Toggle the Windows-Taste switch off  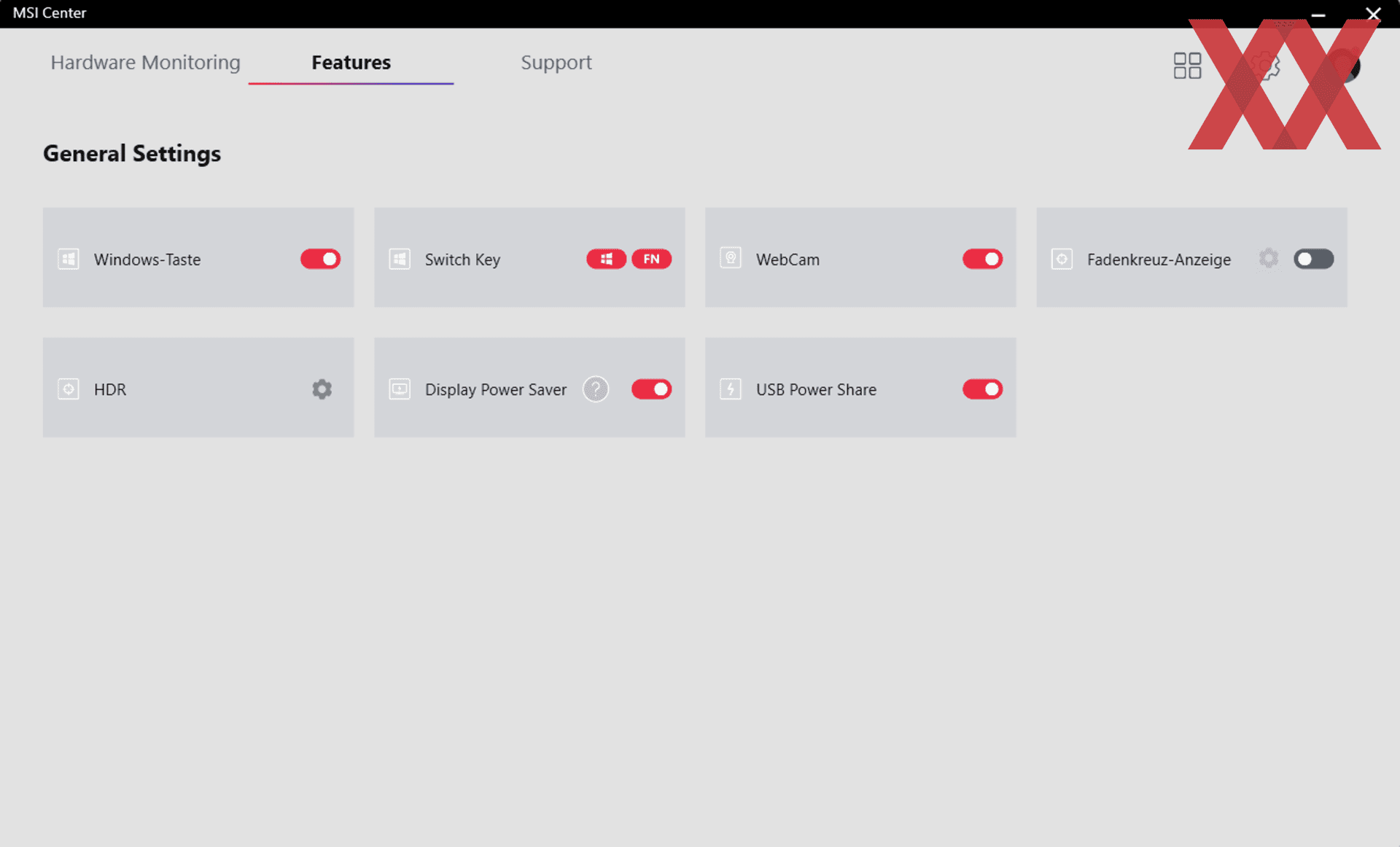[x=320, y=259]
